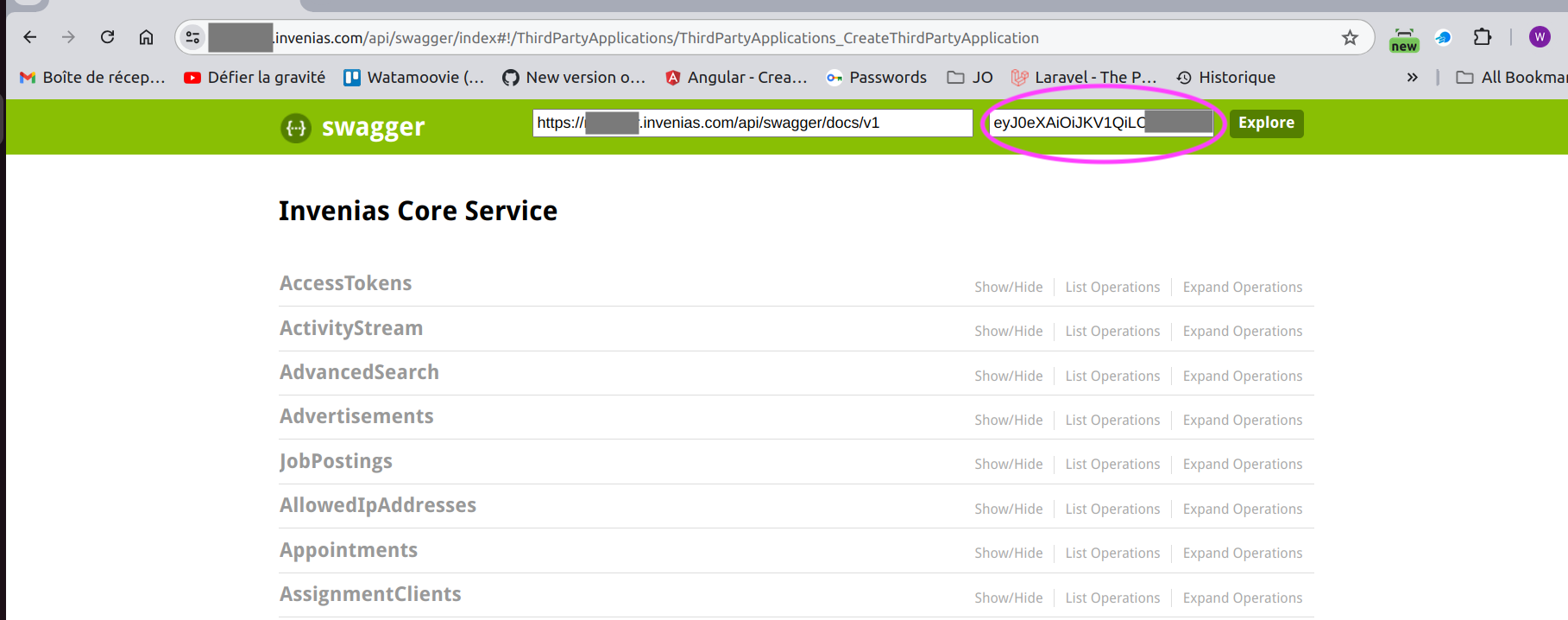Expand Operations for JobPostings

(x=1243, y=464)
